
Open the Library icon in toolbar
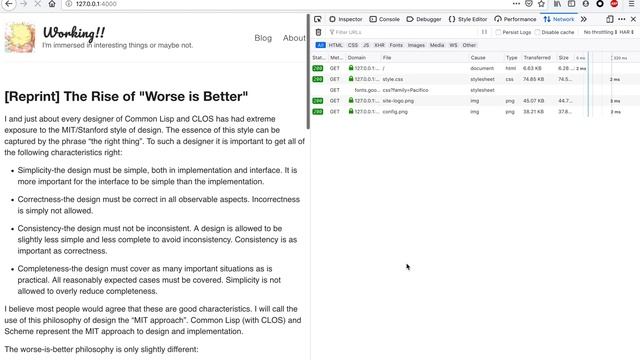pos(557,4)
